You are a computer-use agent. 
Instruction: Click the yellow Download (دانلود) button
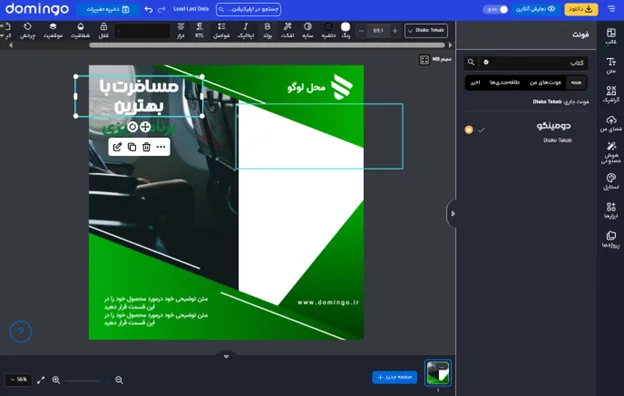[581, 9]
